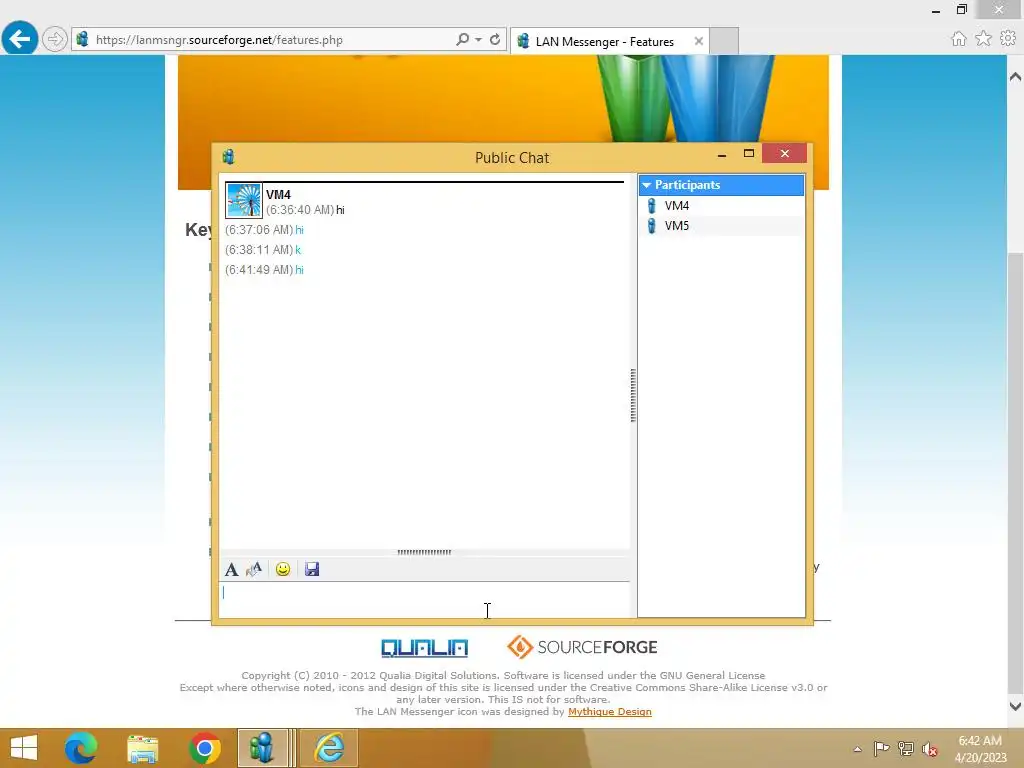Open Action Center flag icon

point(881,748)
